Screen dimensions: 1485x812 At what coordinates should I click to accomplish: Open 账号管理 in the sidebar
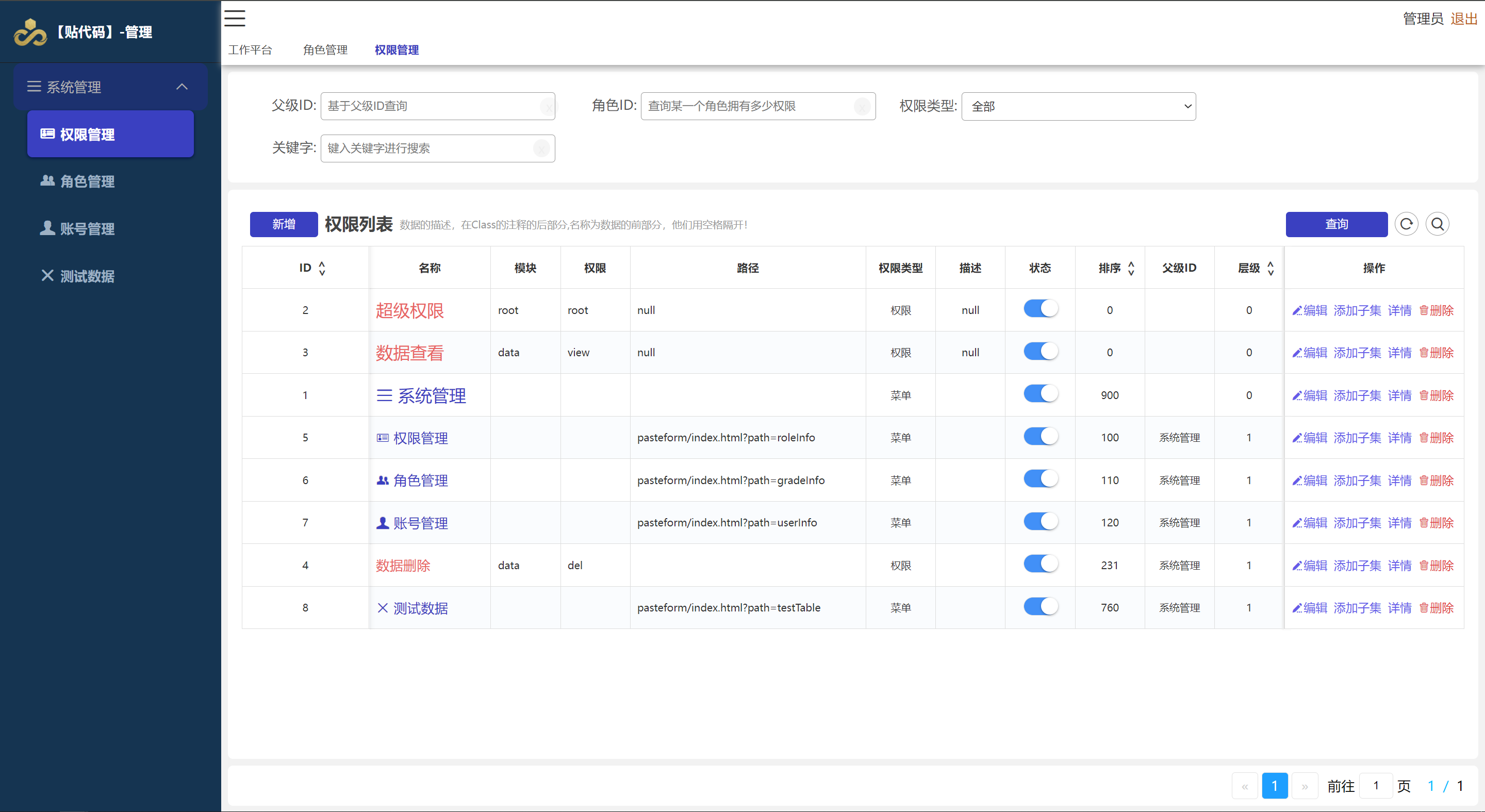pyautogui.click(x=87, y=229)
